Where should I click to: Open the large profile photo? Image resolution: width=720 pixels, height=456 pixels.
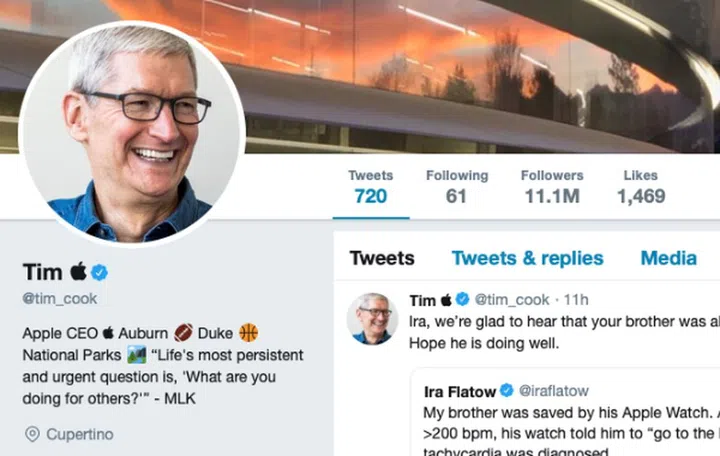point(132,132)
